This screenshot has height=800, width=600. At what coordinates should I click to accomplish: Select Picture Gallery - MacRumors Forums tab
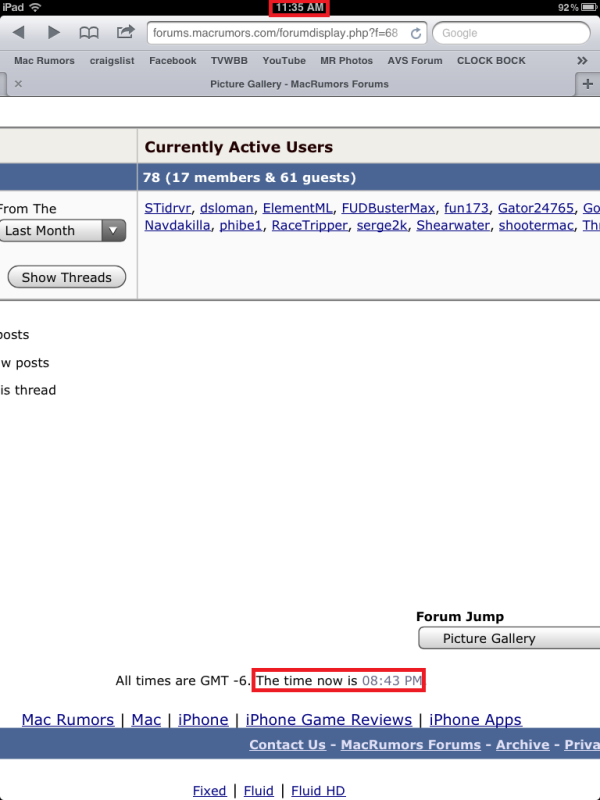pos(299,84)
